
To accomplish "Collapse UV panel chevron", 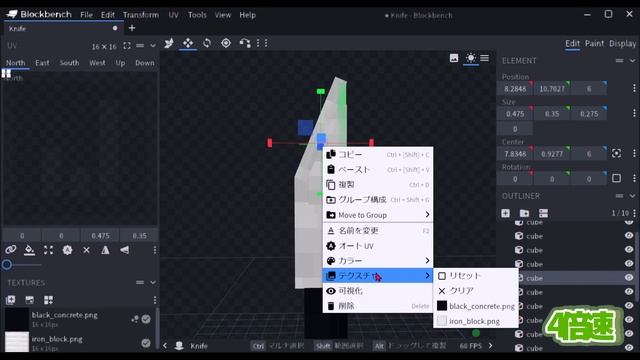I will pos(153,46).
